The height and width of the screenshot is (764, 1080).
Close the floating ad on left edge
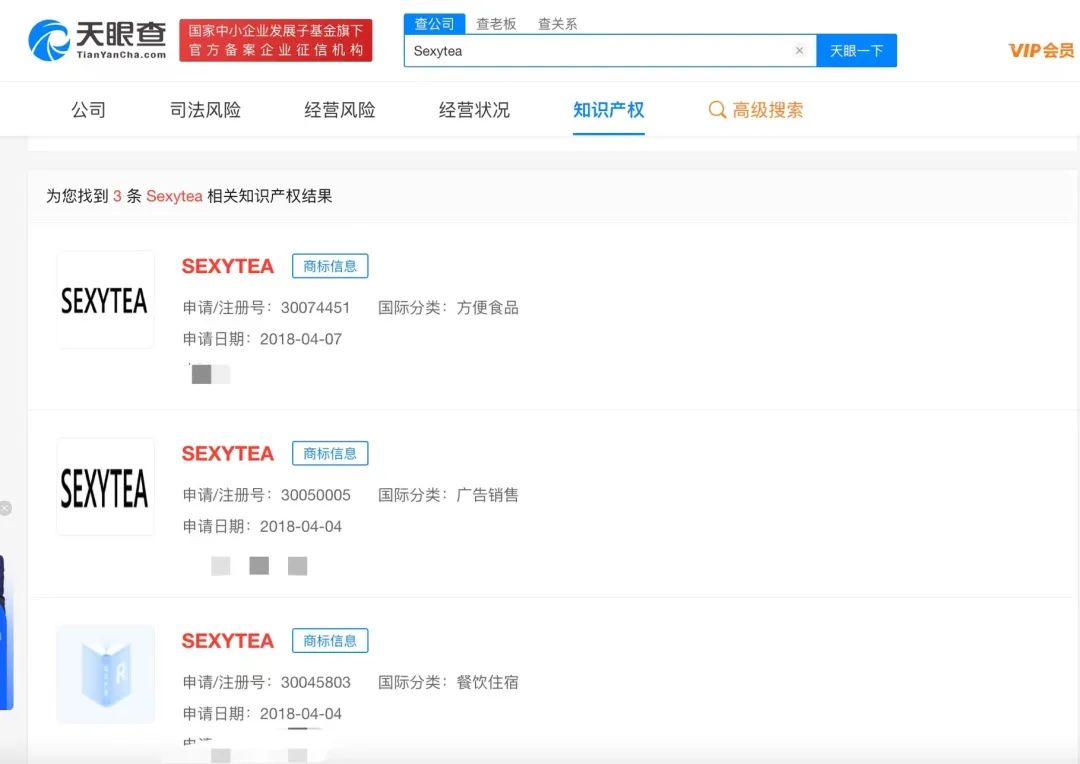[x=5, y=508]
